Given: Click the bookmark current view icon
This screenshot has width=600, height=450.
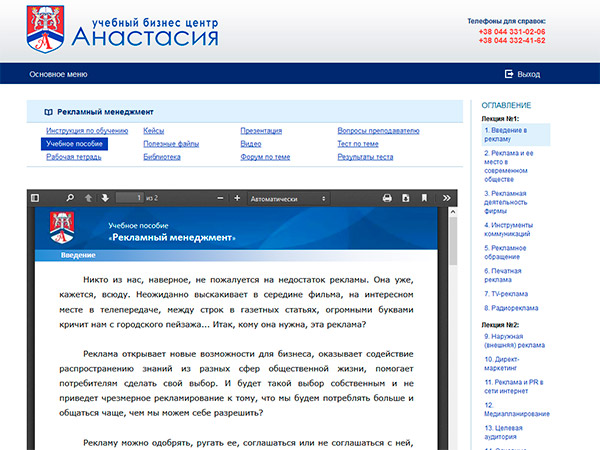Looking at the screenshot, I should (x=423, y=198).
